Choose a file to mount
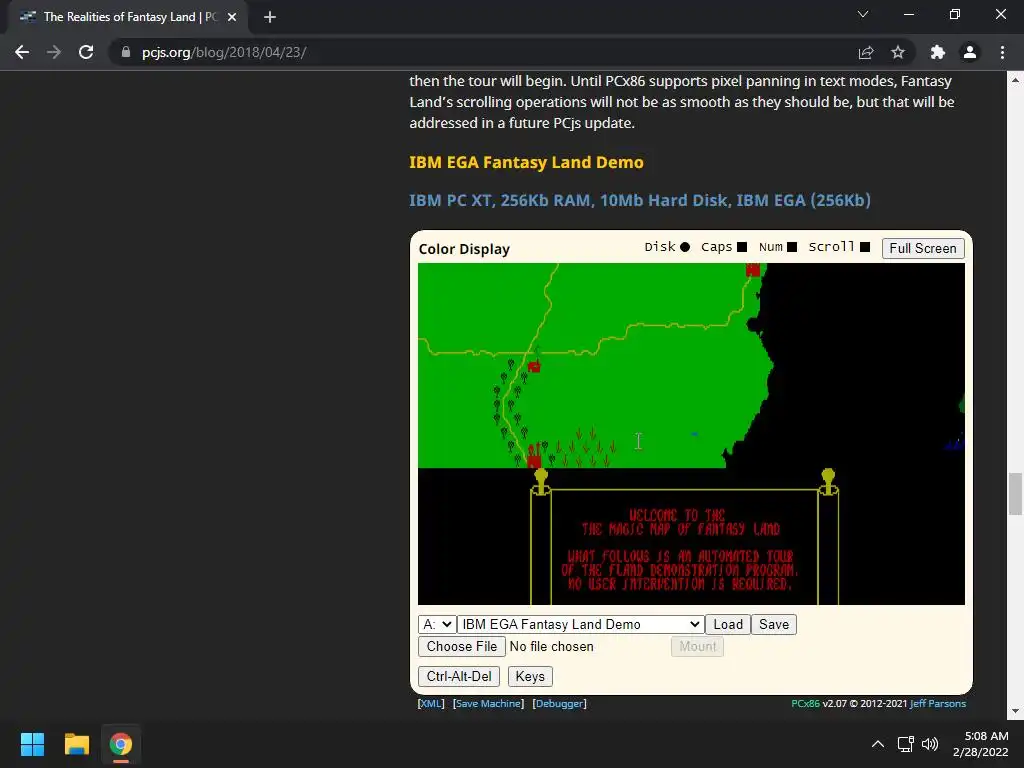This screenshot has width=1024, height=768. point(462,647)
